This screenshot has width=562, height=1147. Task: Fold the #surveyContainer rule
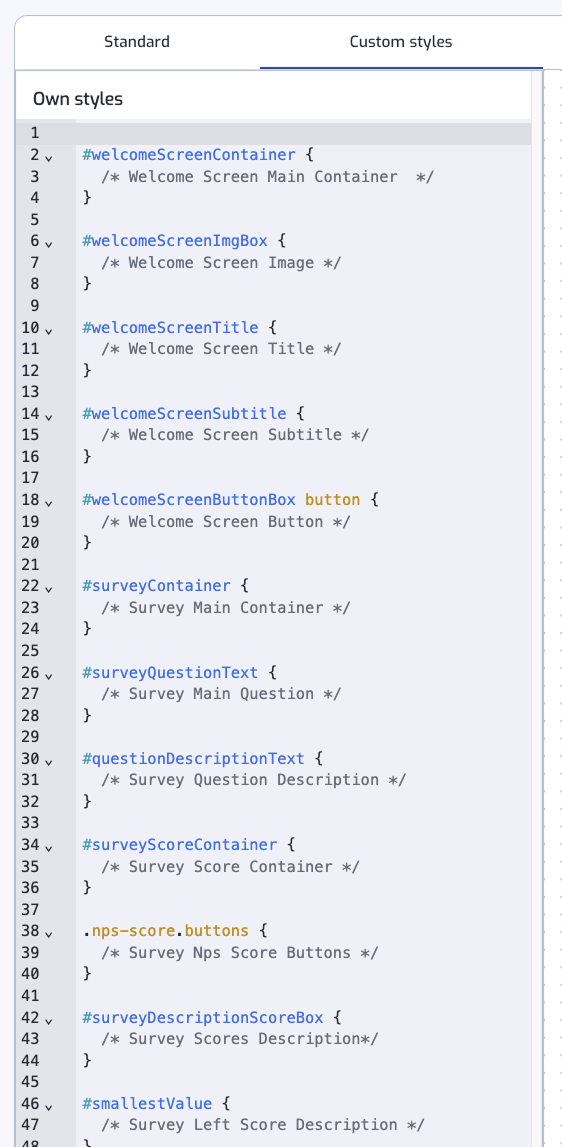coord(49,588)
